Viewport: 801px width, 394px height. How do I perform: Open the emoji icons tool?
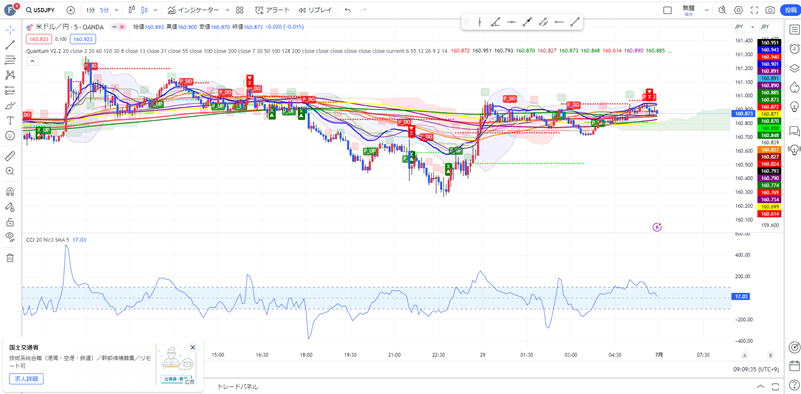point(10,135)
